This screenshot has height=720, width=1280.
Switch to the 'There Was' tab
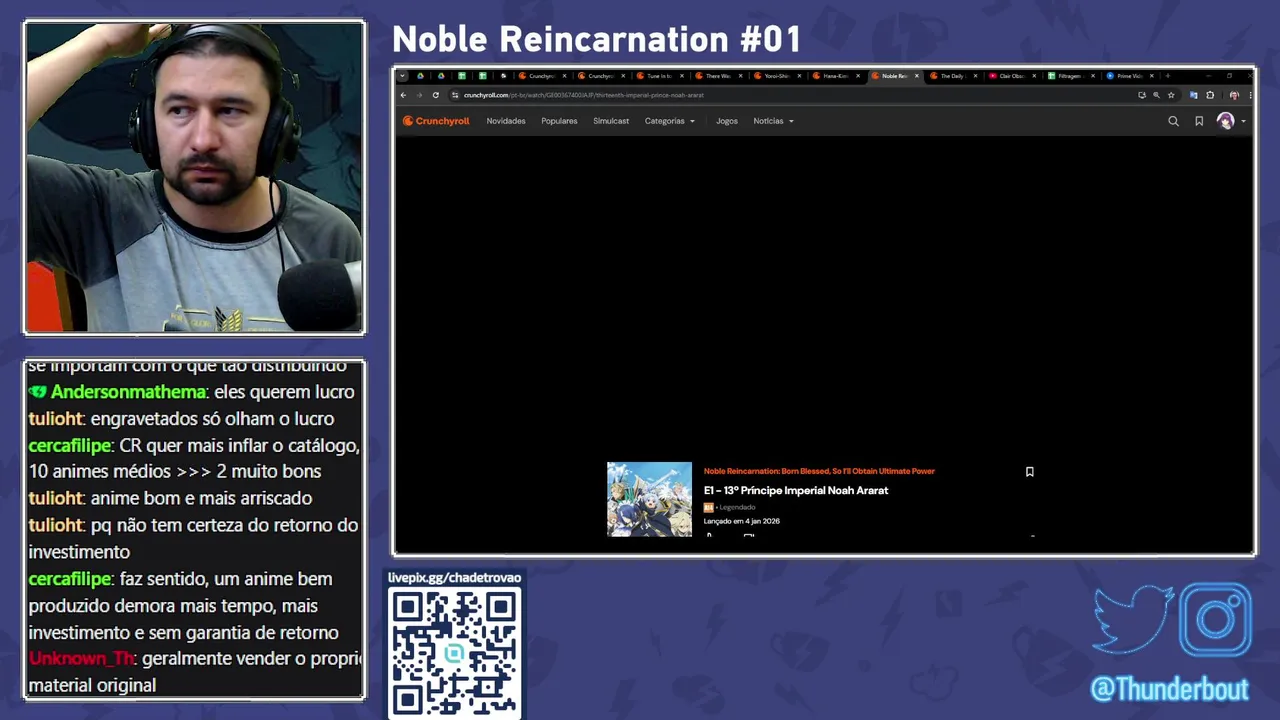pos(719,76)
